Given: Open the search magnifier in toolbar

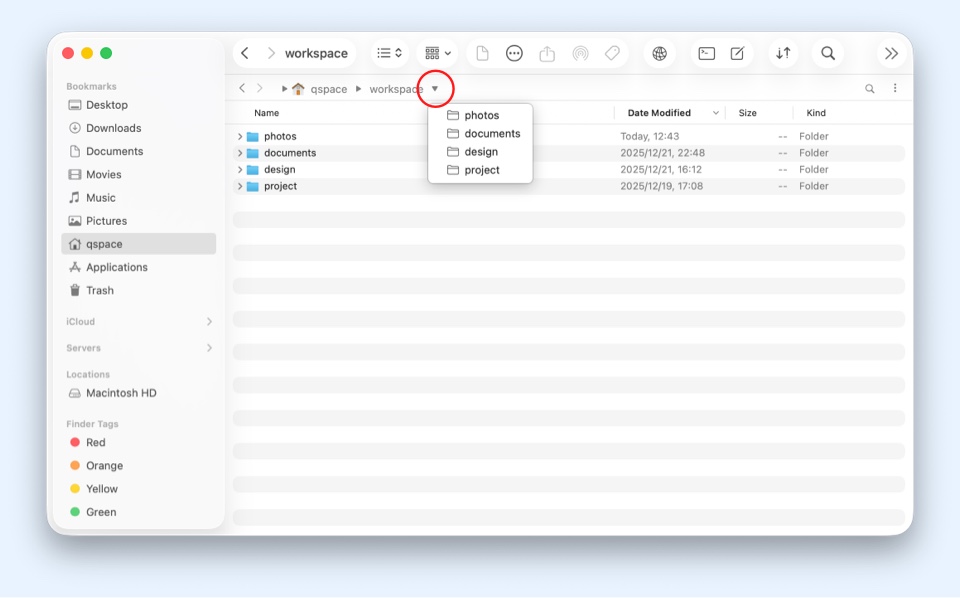Looking at the screenshot, I should pyautogui.click(x=828, y=53).
